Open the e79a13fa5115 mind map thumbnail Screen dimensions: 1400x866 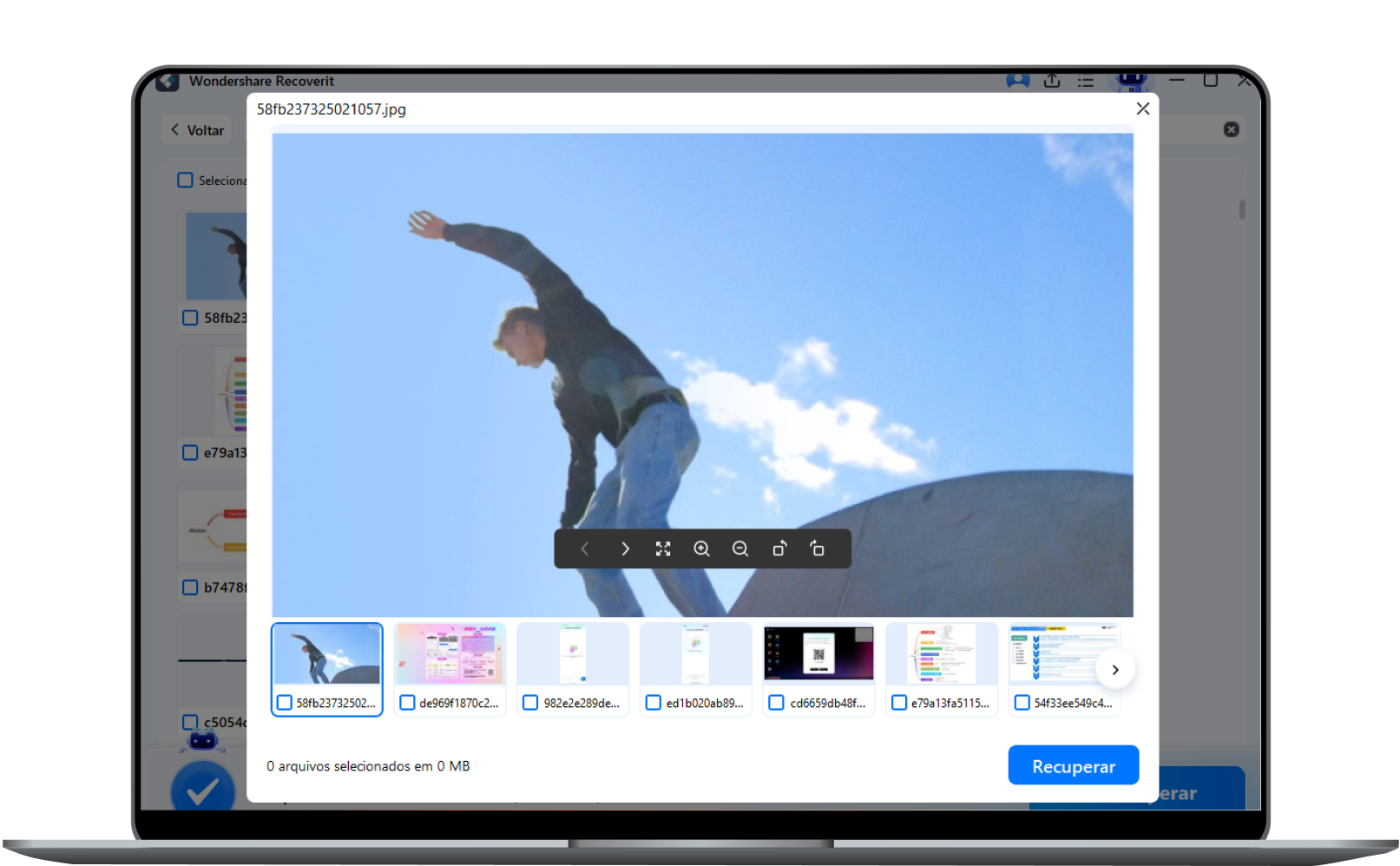(x=942, y=655)
